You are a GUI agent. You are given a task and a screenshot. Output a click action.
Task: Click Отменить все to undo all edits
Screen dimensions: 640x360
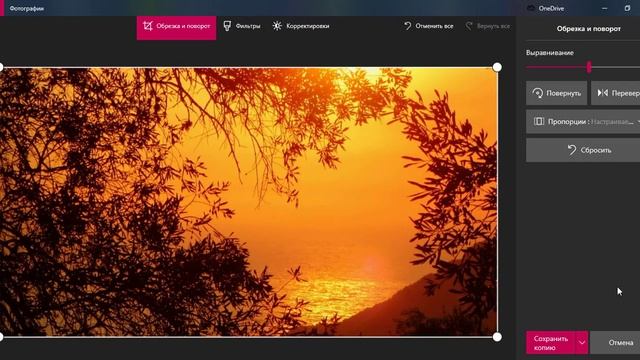click(x=429, y=26)
